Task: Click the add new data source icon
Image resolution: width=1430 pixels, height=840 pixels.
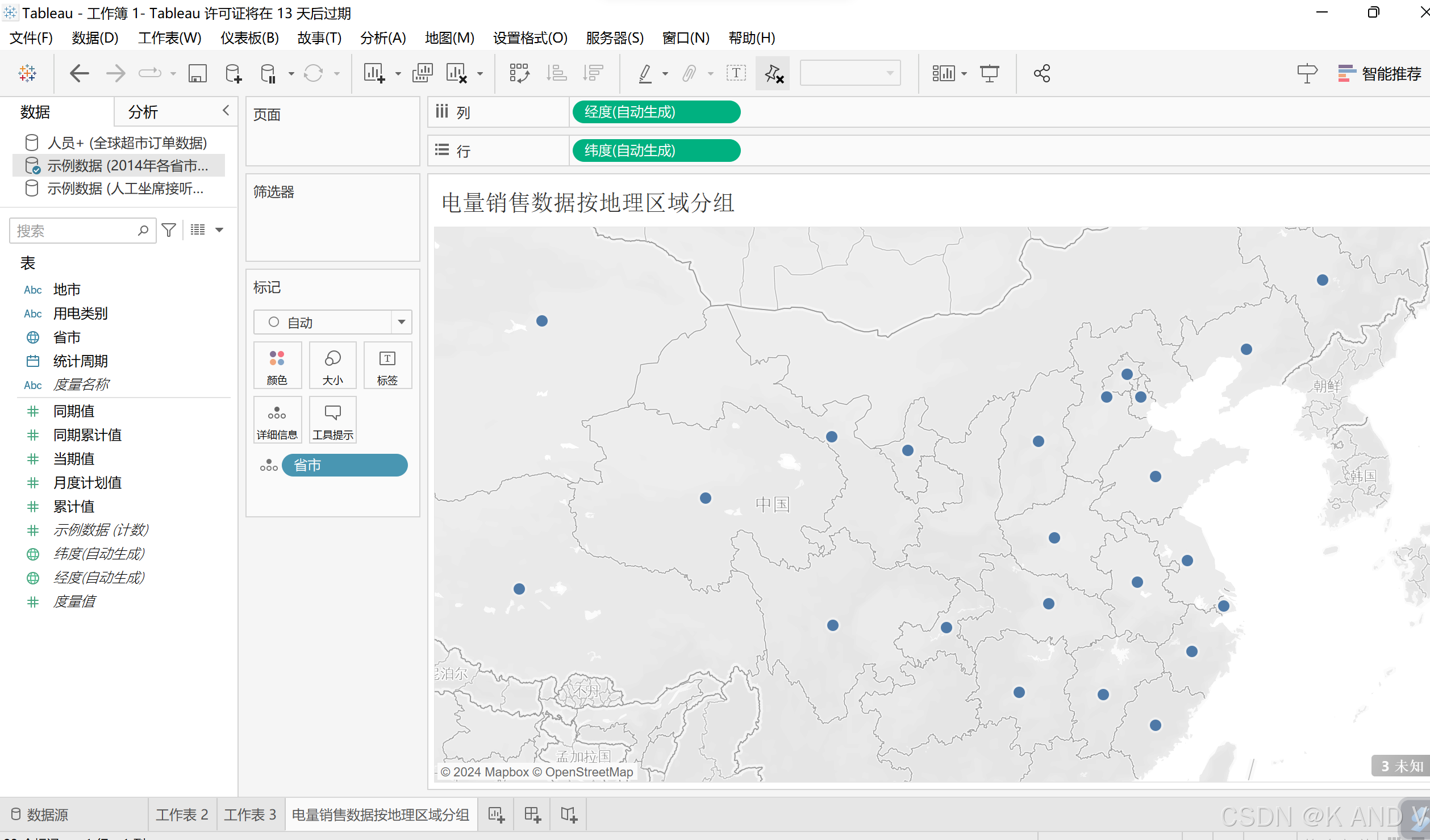Action: tap(233, 73)
